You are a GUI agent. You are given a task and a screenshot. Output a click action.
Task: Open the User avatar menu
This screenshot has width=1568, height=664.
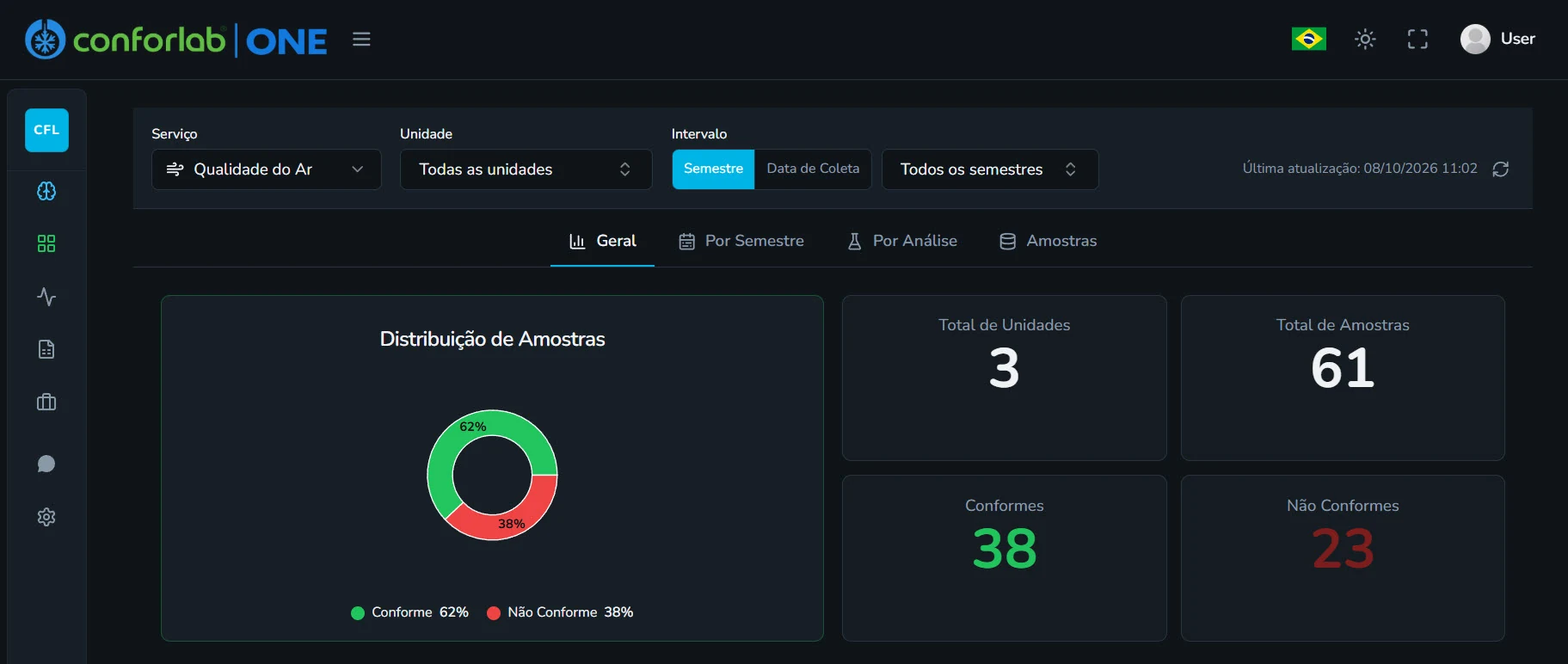[1475, 39]
